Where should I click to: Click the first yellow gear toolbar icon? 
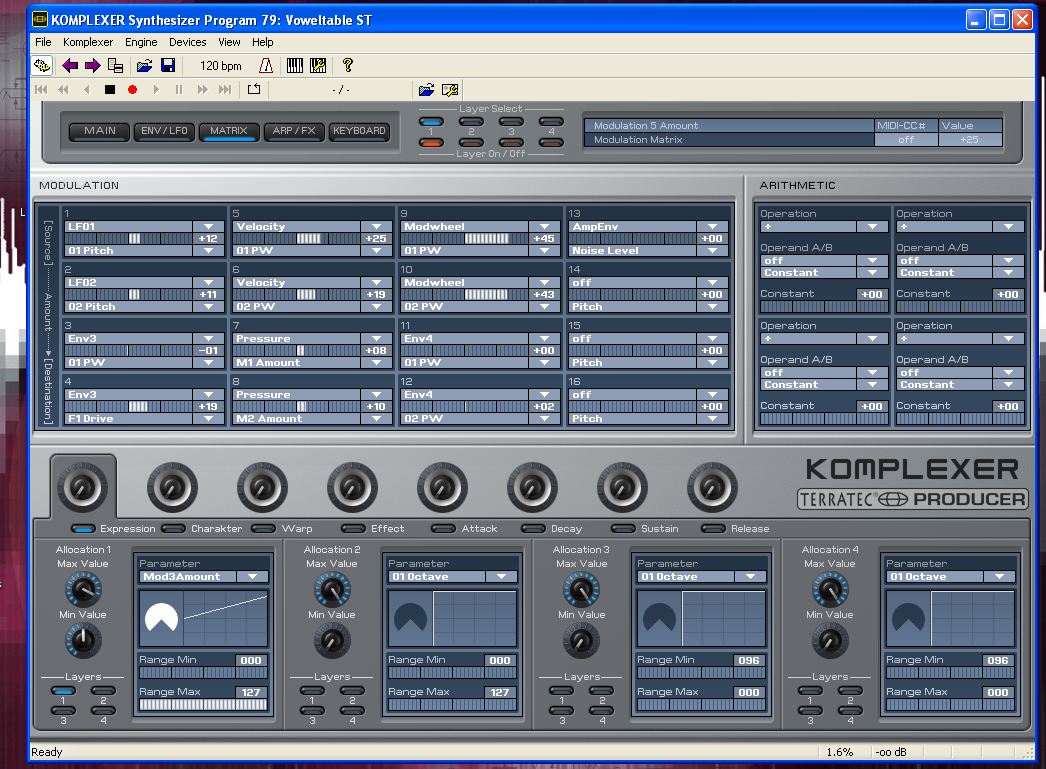pyautogui.click(x=42, y=65)
